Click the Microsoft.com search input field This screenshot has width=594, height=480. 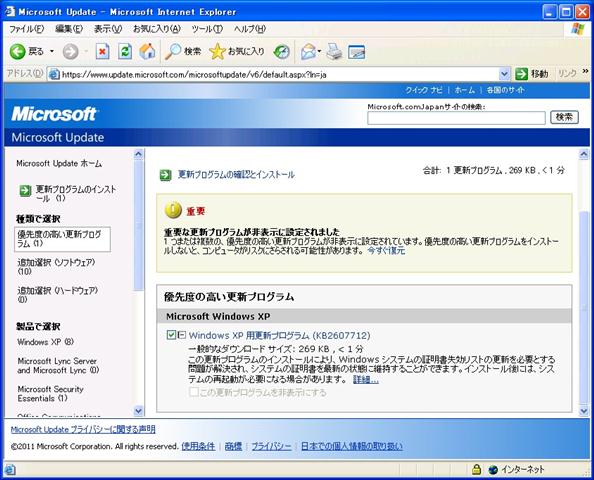(x=456, y=118)
